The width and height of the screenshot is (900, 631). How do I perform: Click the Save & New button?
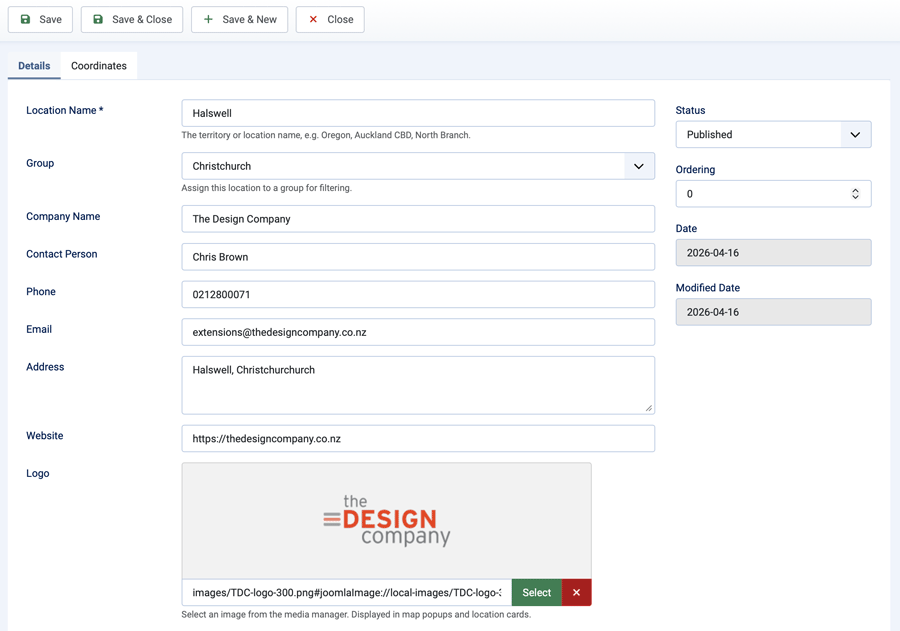[240, 19]
